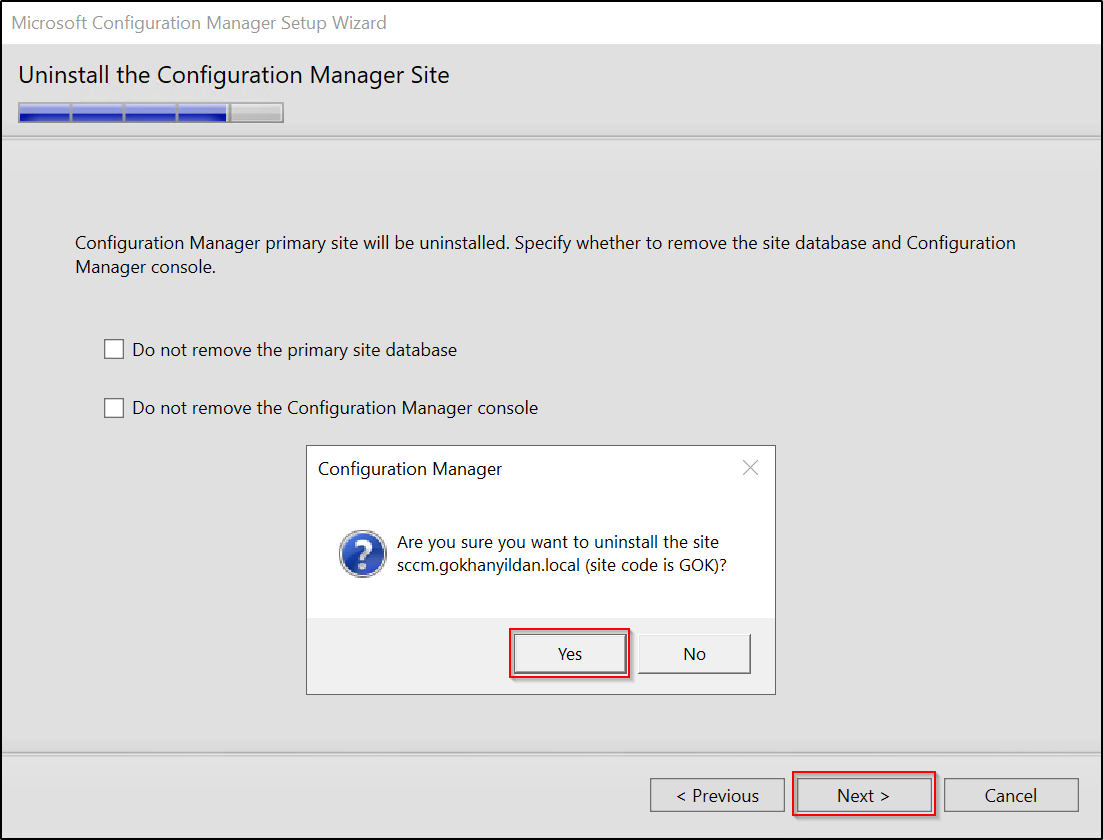Click the 'Uninstall the Configuration Manager Site' heading
This screenshot has width=1103, height=840.
coord(234,75)
